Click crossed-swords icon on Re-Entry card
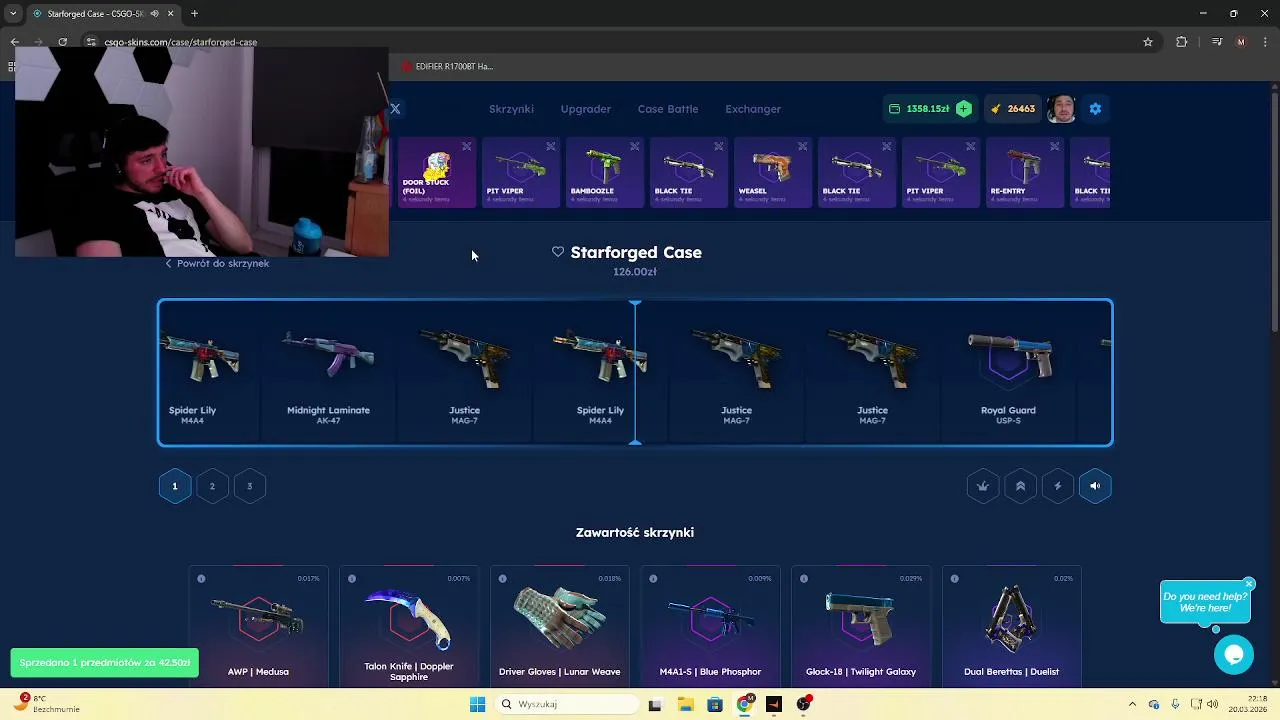This screenshot has height=720, width=1280. tap(1054, 147)
